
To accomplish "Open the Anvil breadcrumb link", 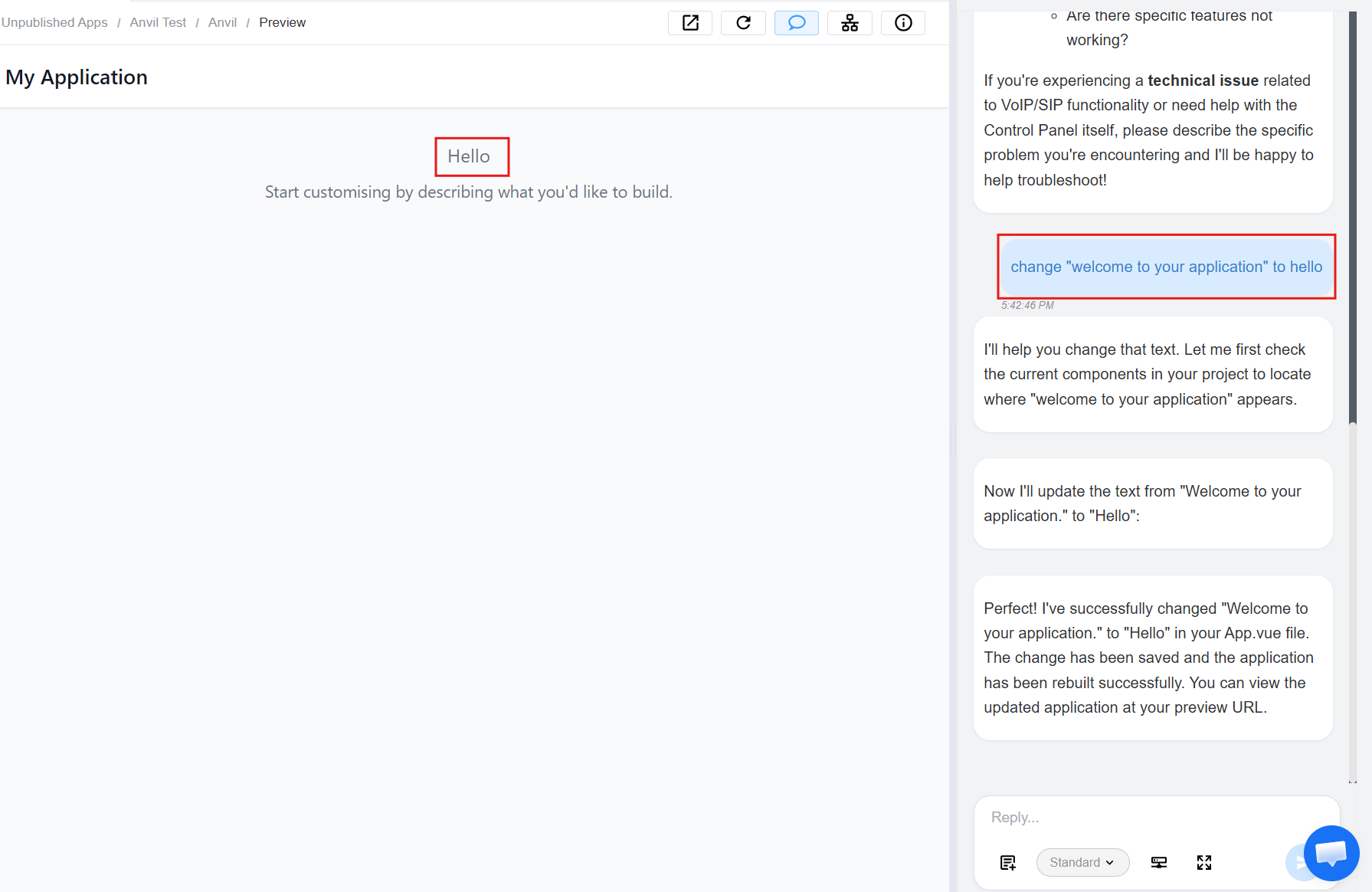I will [222, 23].
